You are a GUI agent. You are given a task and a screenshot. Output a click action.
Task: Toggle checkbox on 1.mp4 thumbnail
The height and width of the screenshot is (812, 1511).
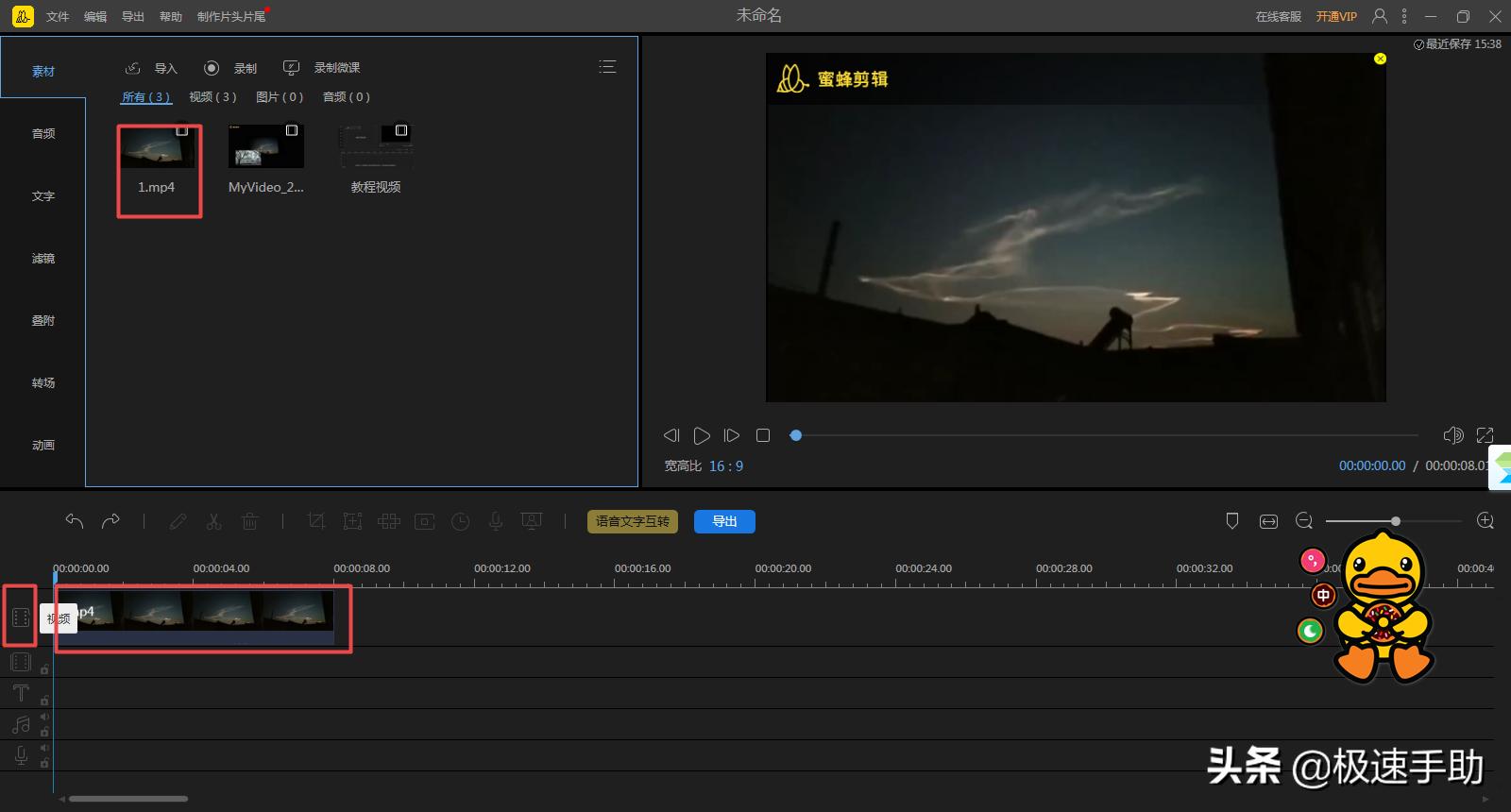pyautogui.click(x=182, y=130)
